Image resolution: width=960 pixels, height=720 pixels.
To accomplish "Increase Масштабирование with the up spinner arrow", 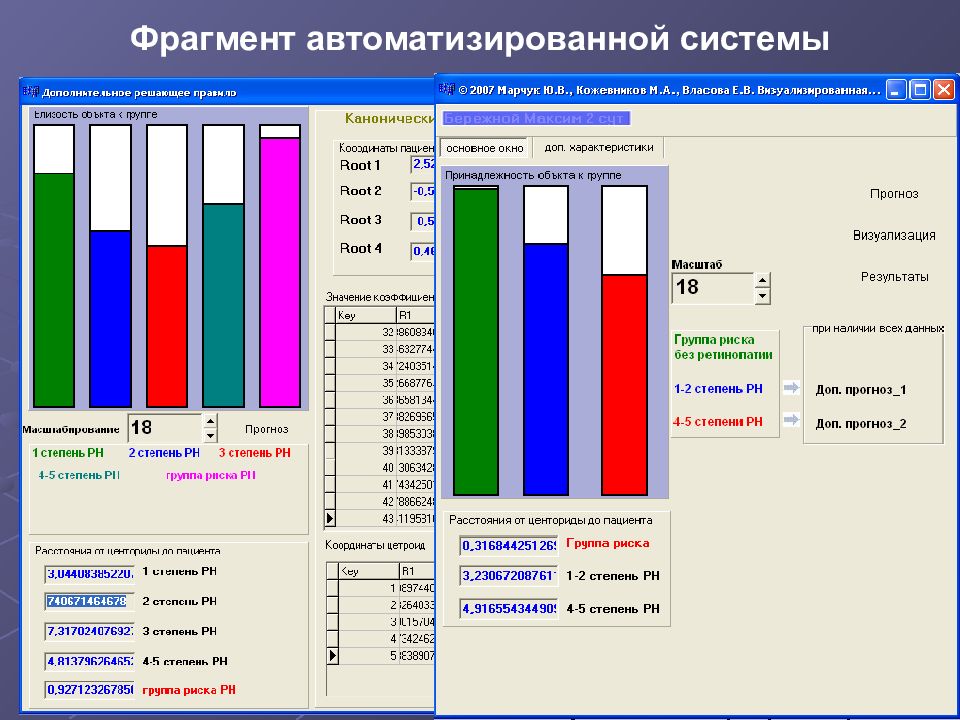I will [210, 421].
